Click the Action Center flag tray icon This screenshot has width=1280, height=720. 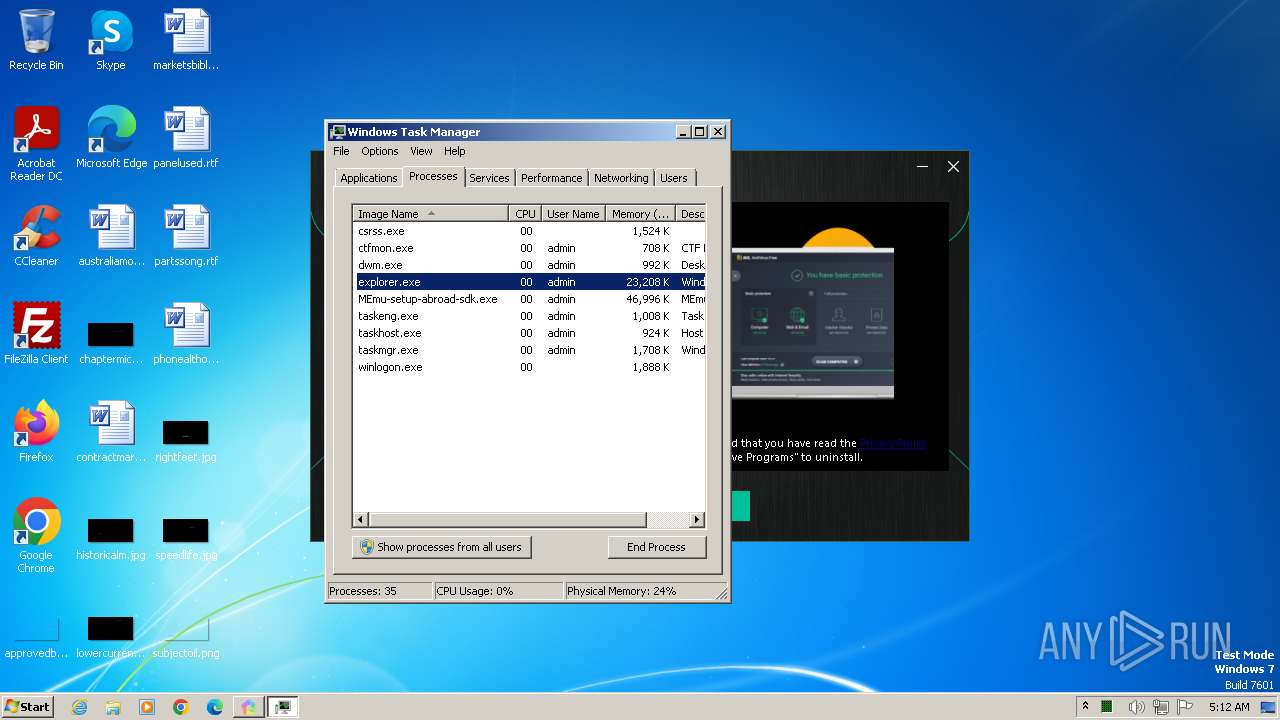point(1185,707)
